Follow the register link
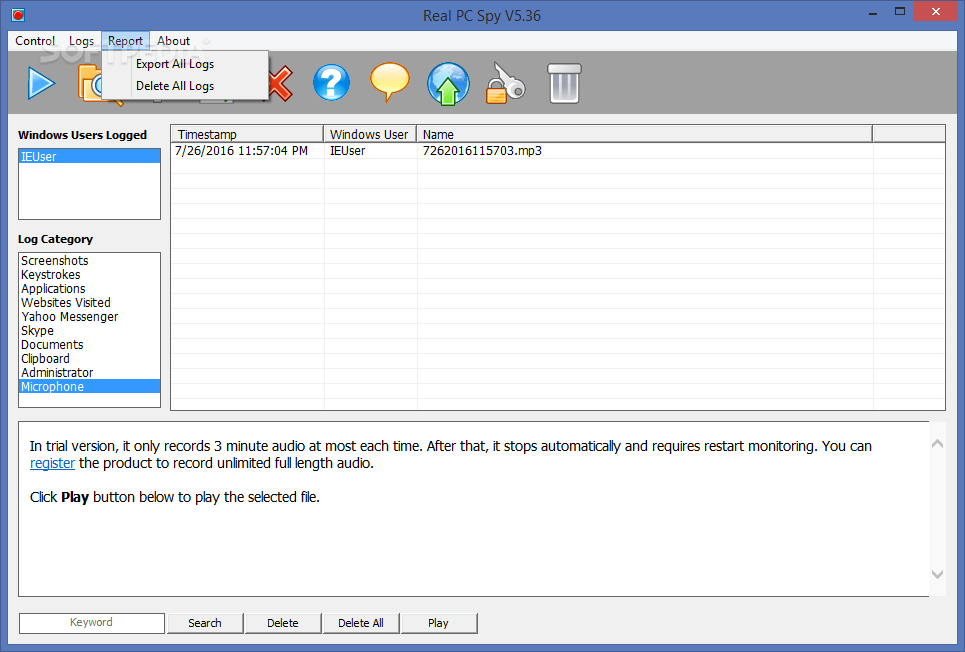The height and width of the screenshot is (652, 965). pos(52,463)
